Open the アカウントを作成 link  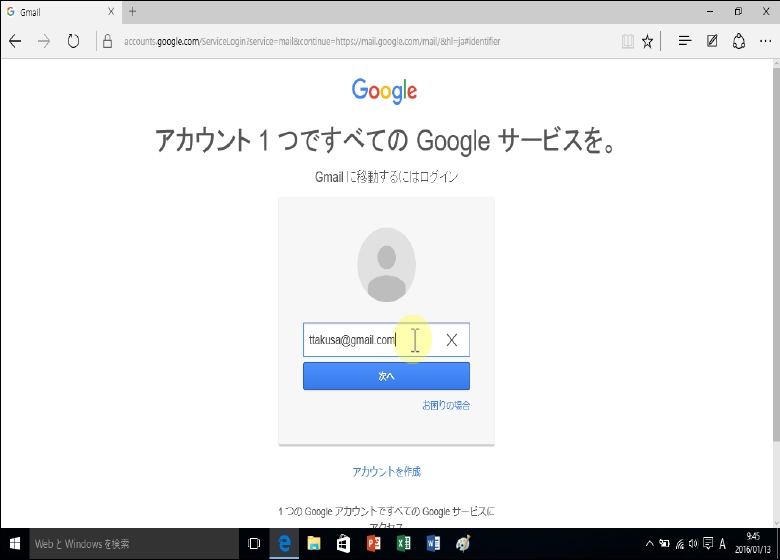(387, 471)
